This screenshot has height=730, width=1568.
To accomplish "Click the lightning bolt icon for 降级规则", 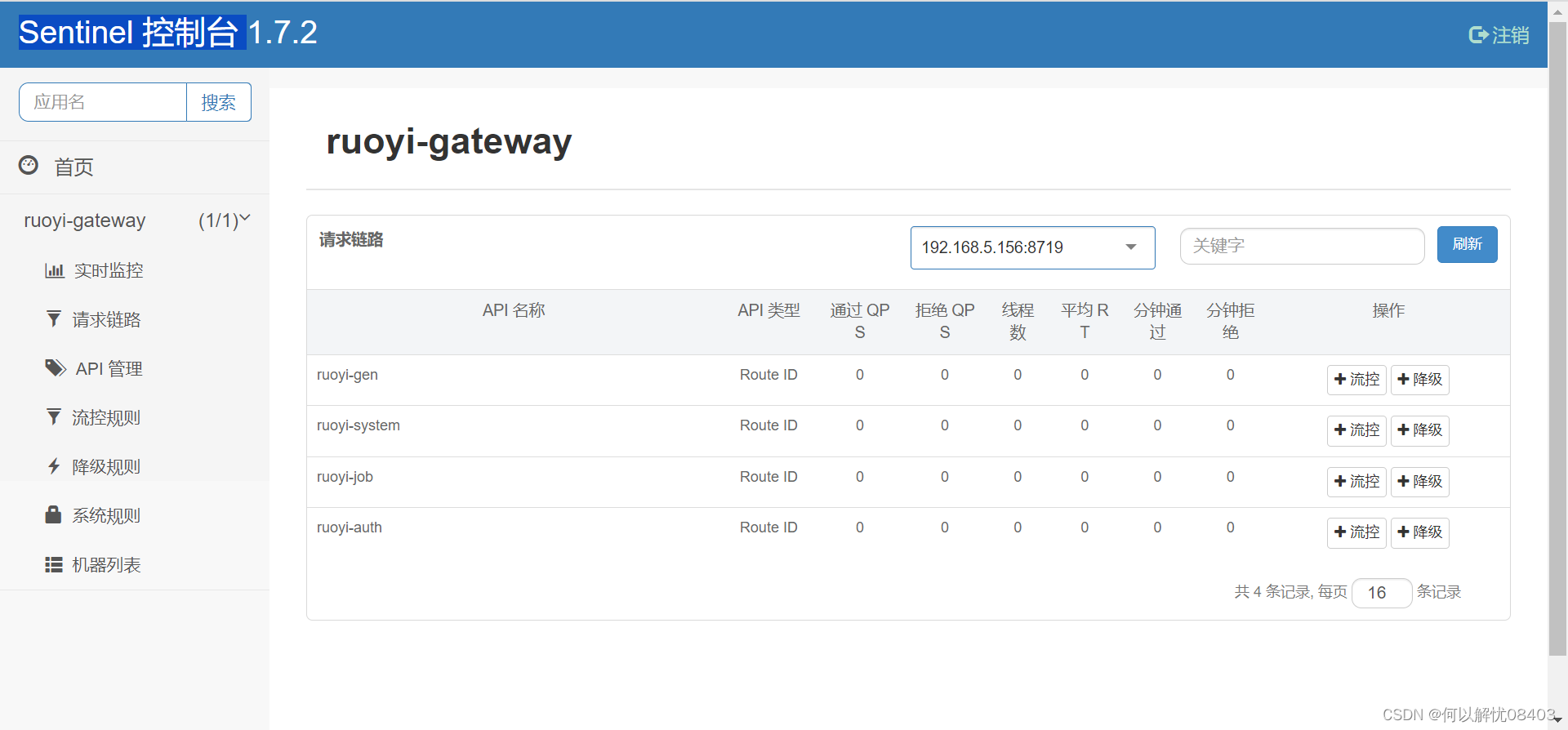I will pyautogui.click(x=54, y=466).
